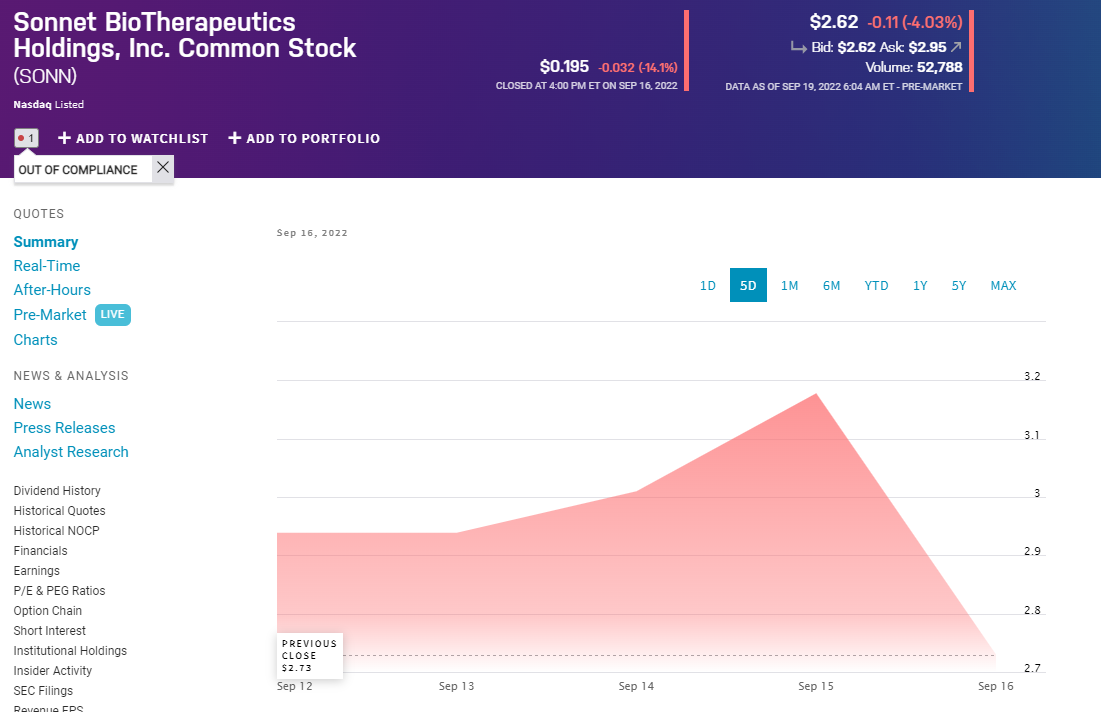Click the LIVE badge beside Pre-Market
The image size is (1101, 712).
tap(113, 315)
